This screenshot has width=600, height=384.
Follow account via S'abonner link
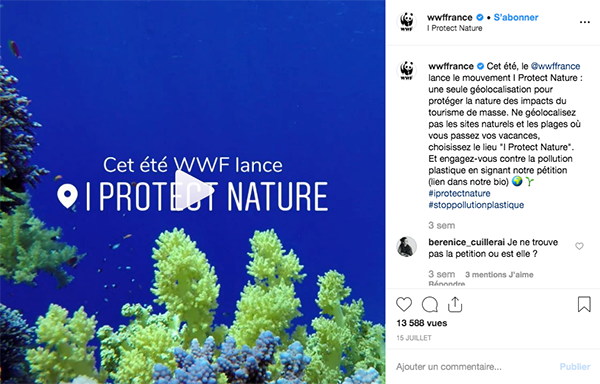coord(516,17)
